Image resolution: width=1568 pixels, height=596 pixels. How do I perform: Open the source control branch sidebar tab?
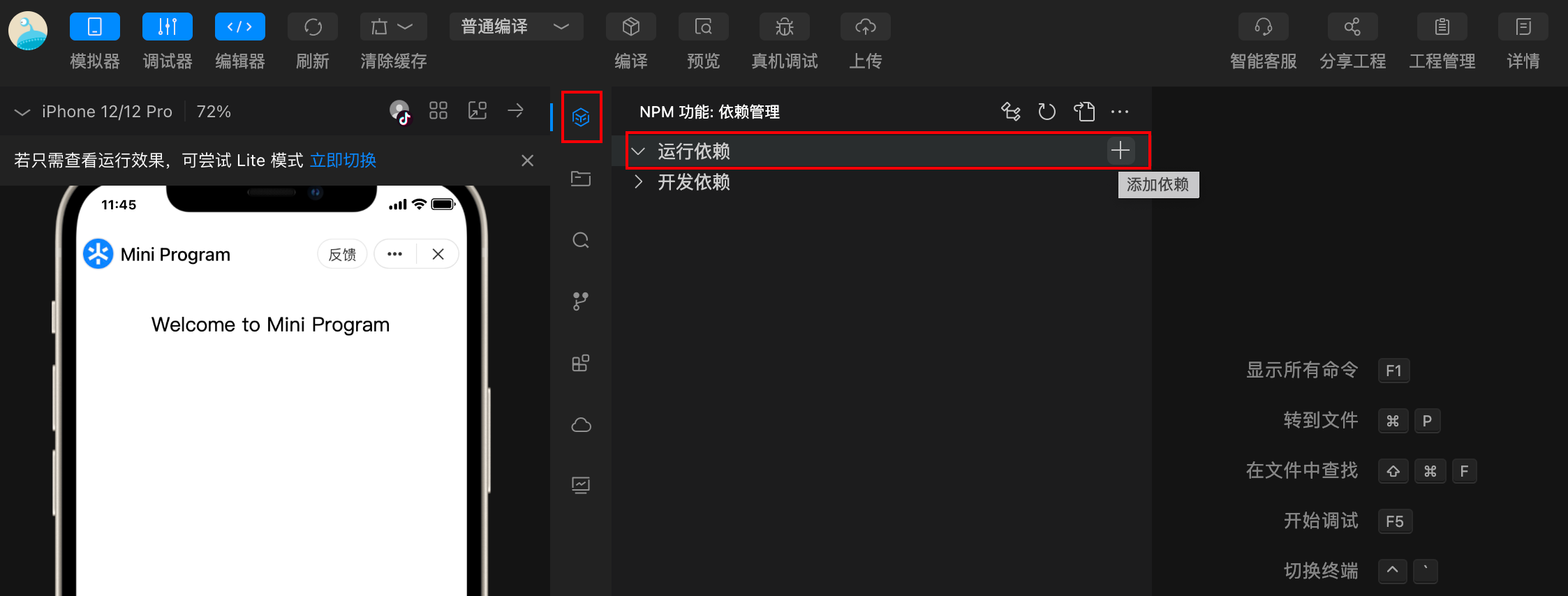click(581, 301)
